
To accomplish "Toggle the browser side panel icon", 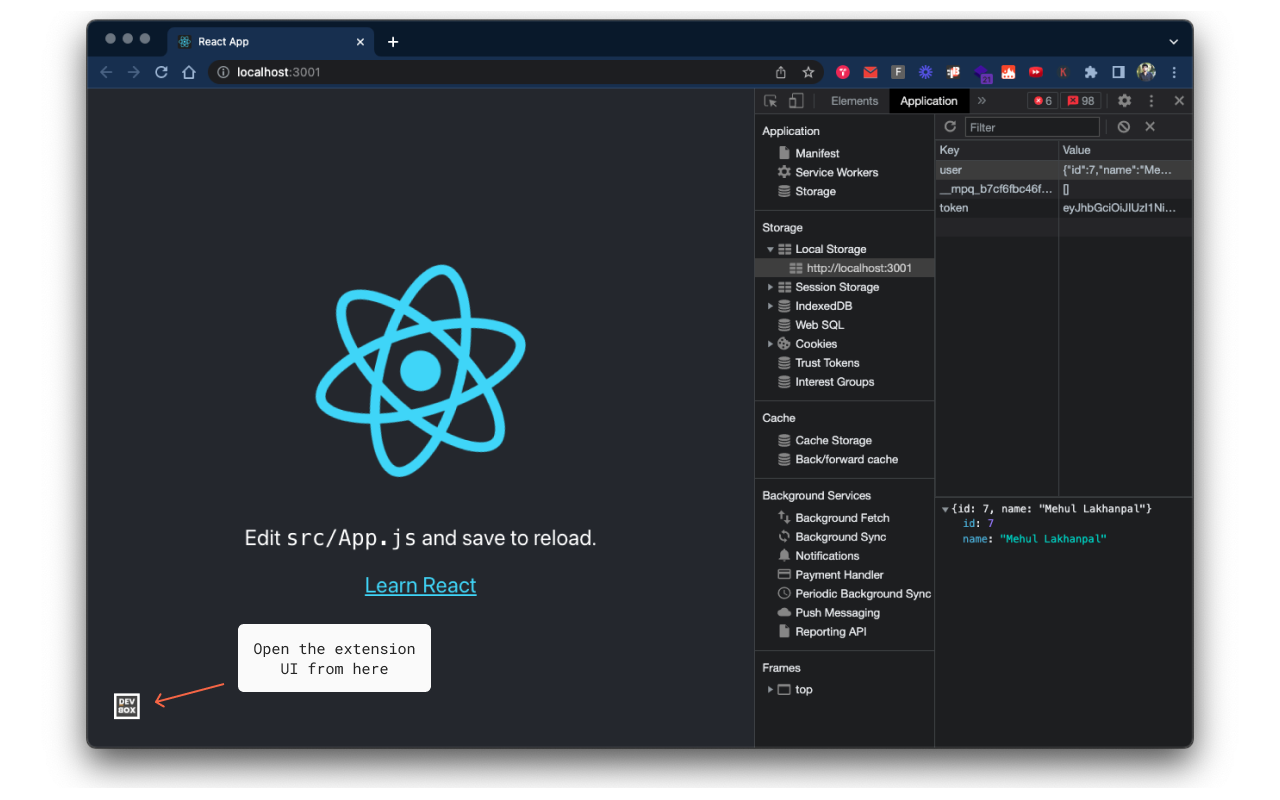I will [x=1118, y=72].
